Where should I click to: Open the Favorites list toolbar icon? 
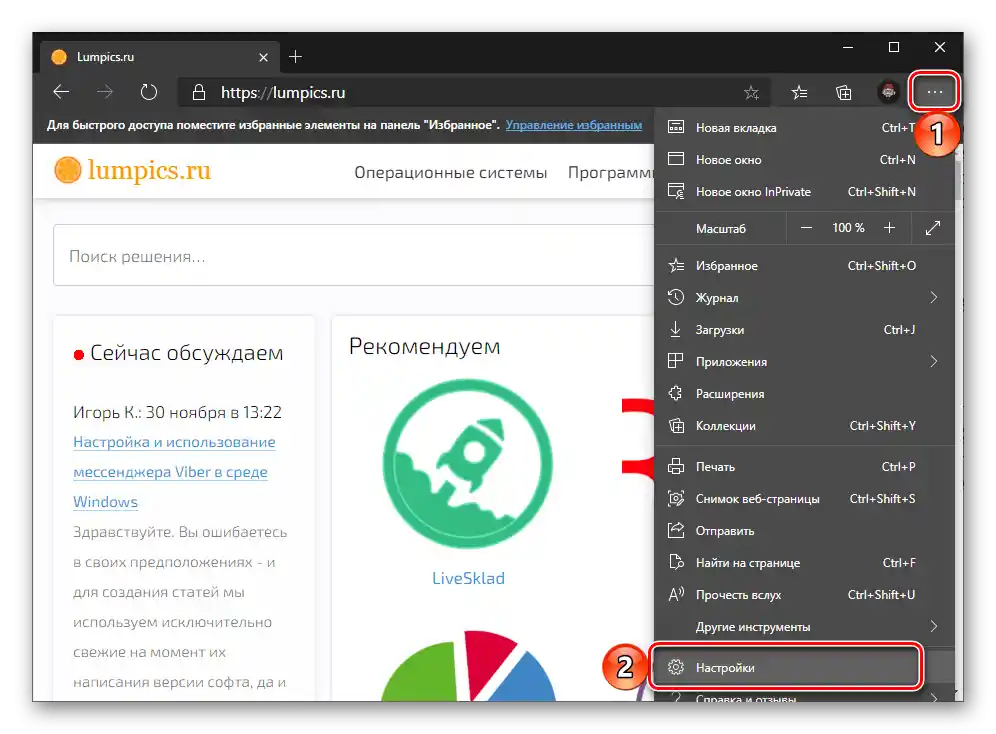click(800, 93)
